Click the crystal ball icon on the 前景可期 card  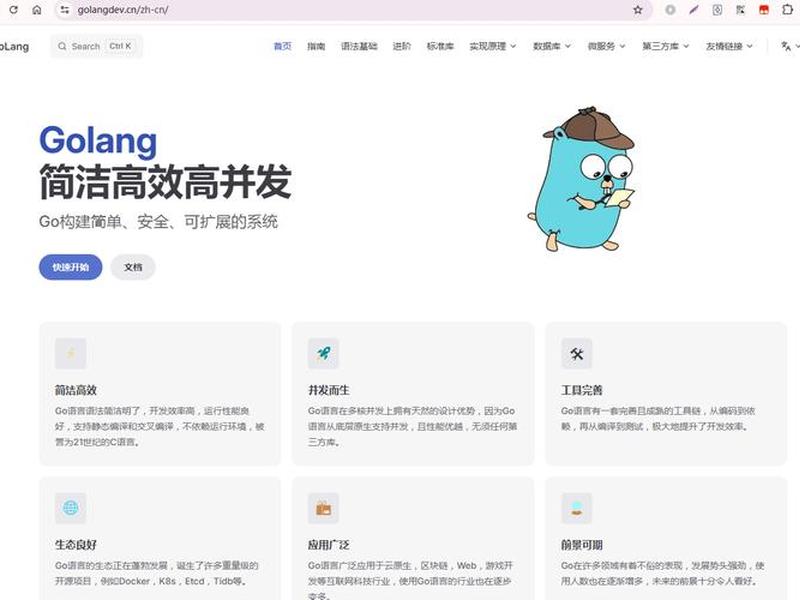577,508
